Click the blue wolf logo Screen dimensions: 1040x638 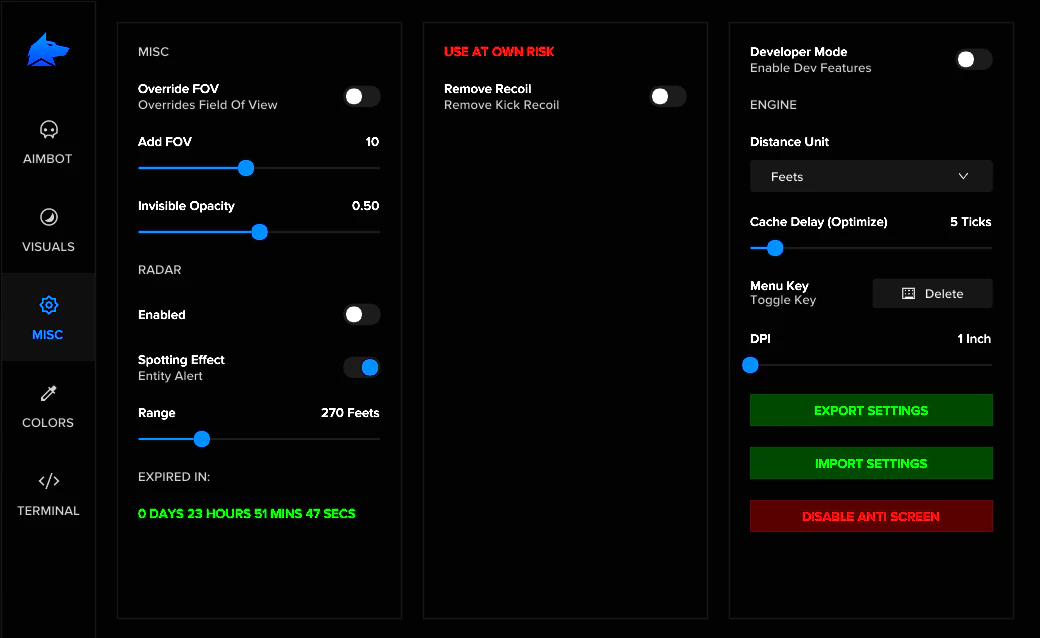click(48, 50)
